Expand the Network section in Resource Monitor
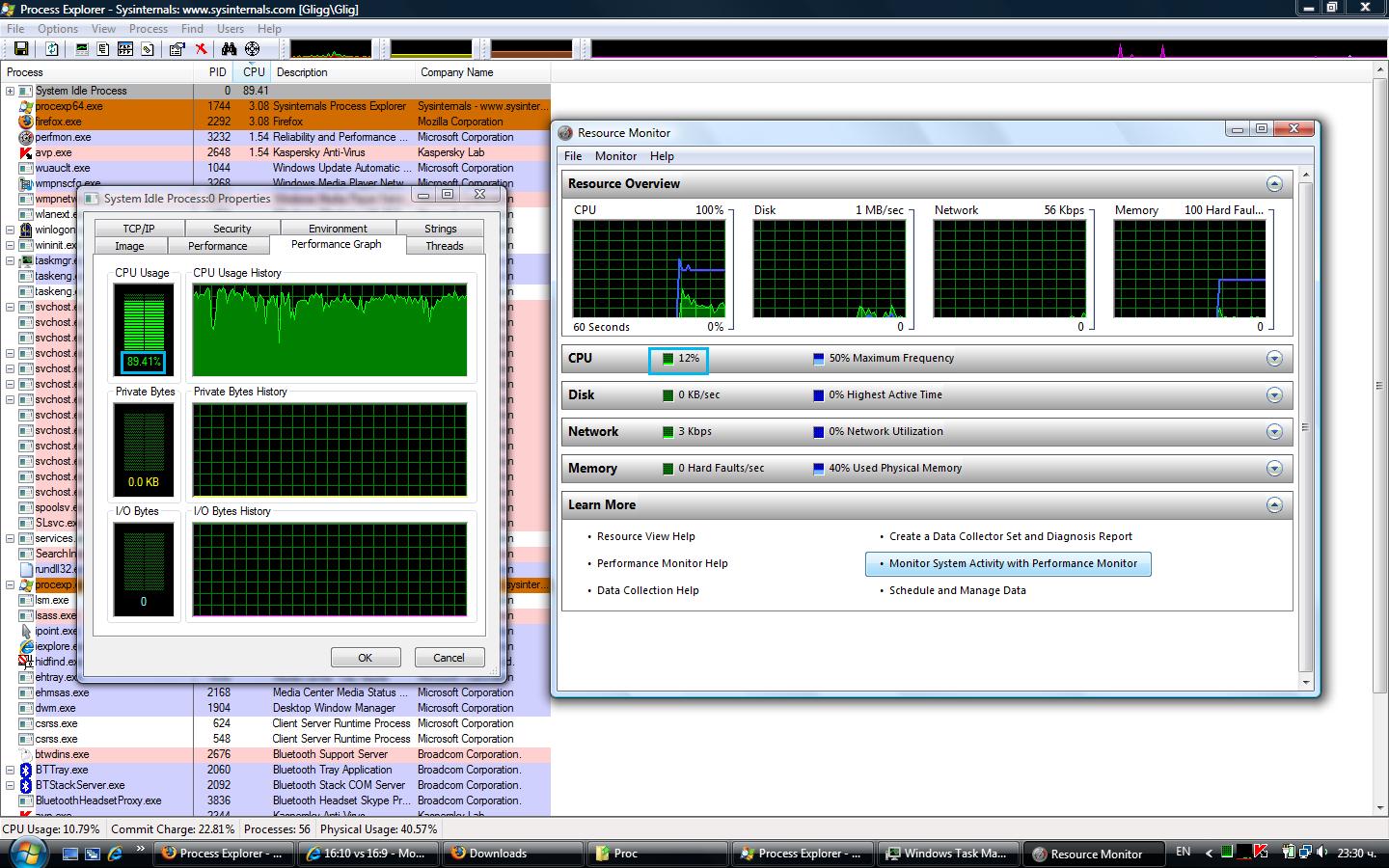The image size is (1389, 868). (1274, 432)
